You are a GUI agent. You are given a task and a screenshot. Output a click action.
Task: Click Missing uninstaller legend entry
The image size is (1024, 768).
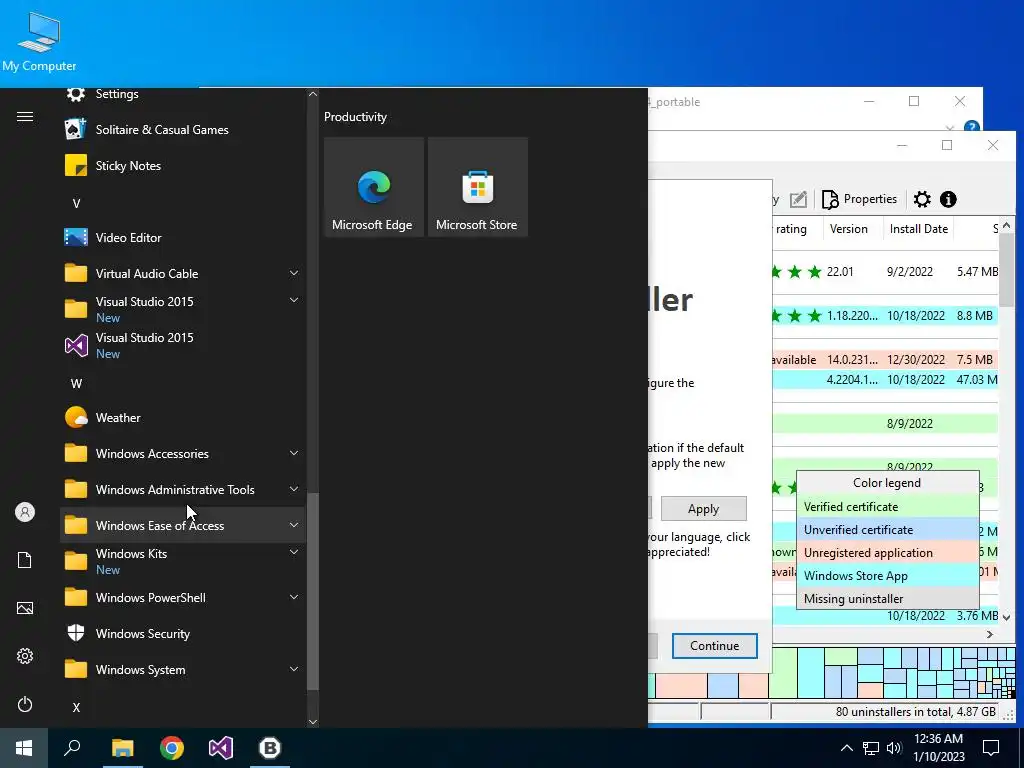[888, 598]
